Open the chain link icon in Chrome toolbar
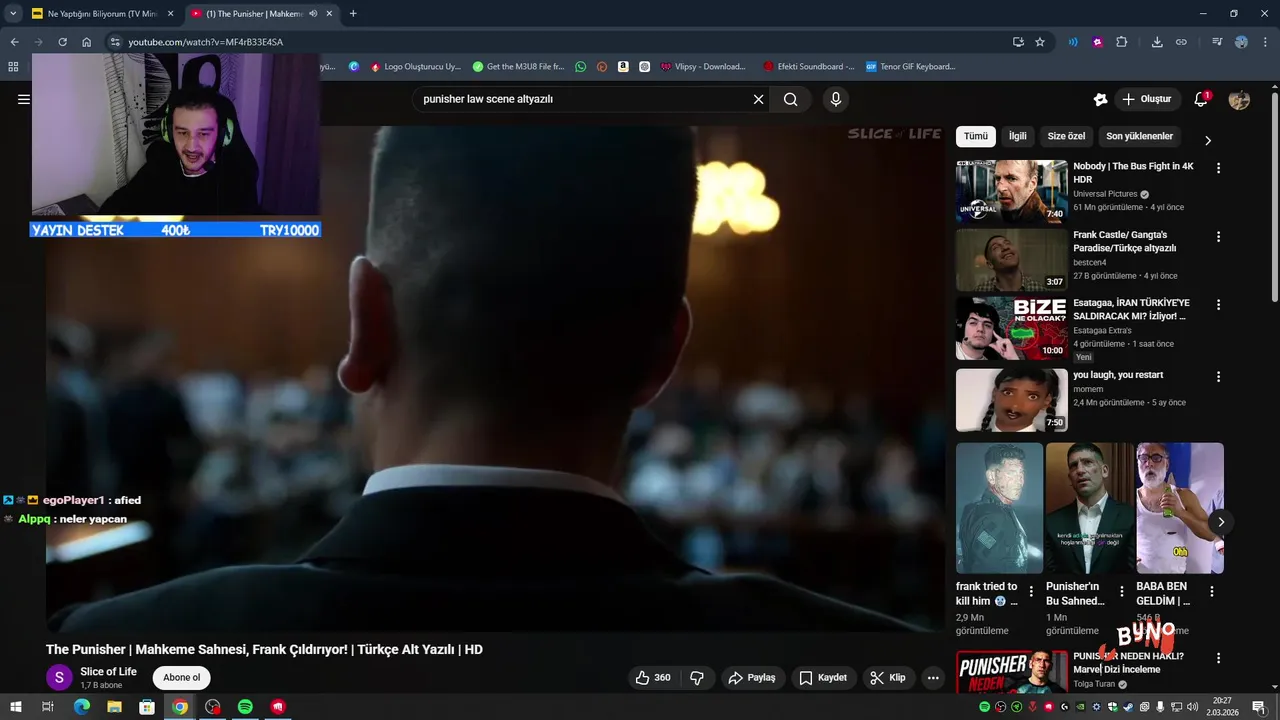The height and width of the screenshot is (720, 1280). click(x=1181, y=42)
